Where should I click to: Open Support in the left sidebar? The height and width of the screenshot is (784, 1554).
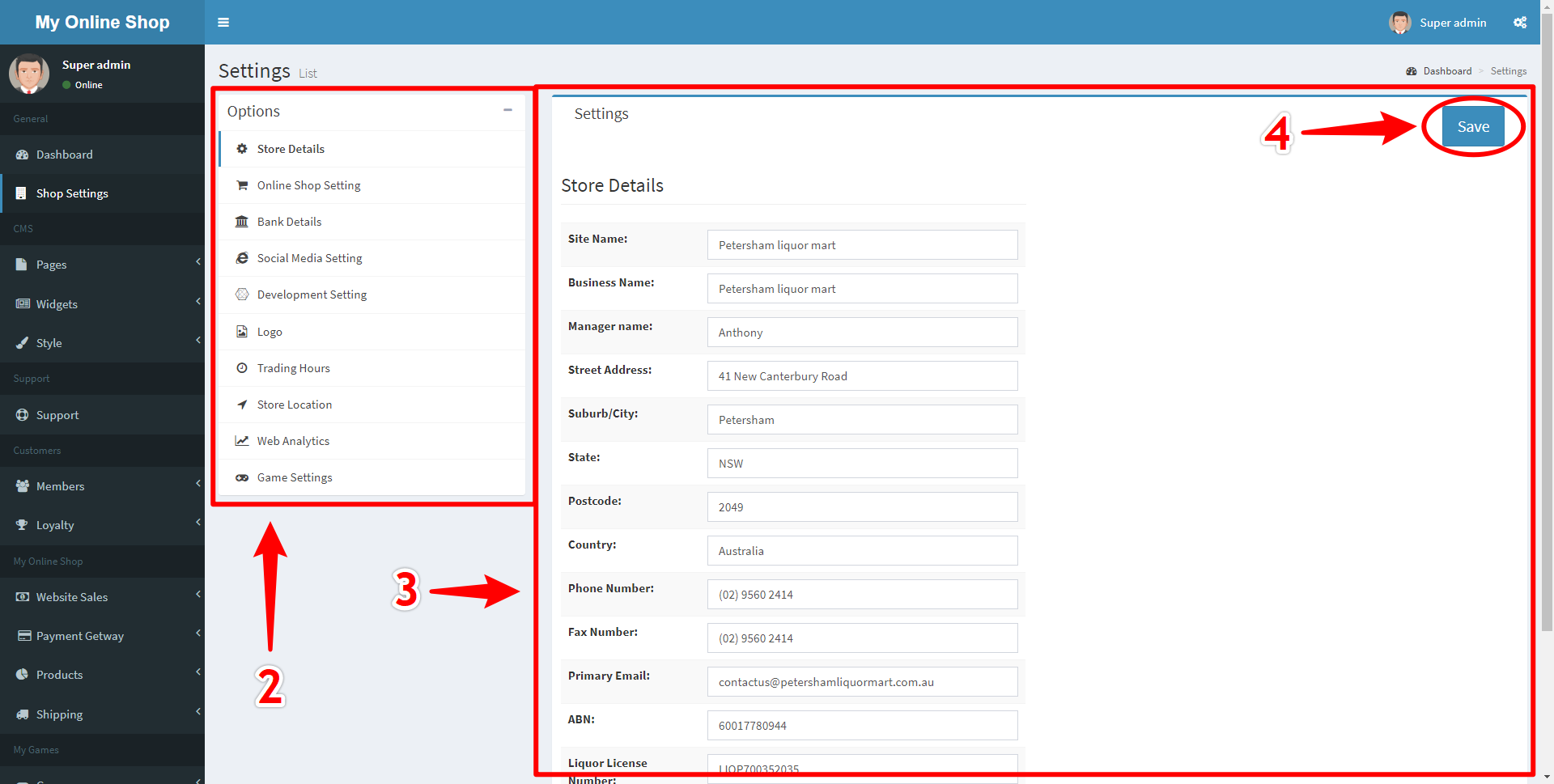click(x=57, y=415)
